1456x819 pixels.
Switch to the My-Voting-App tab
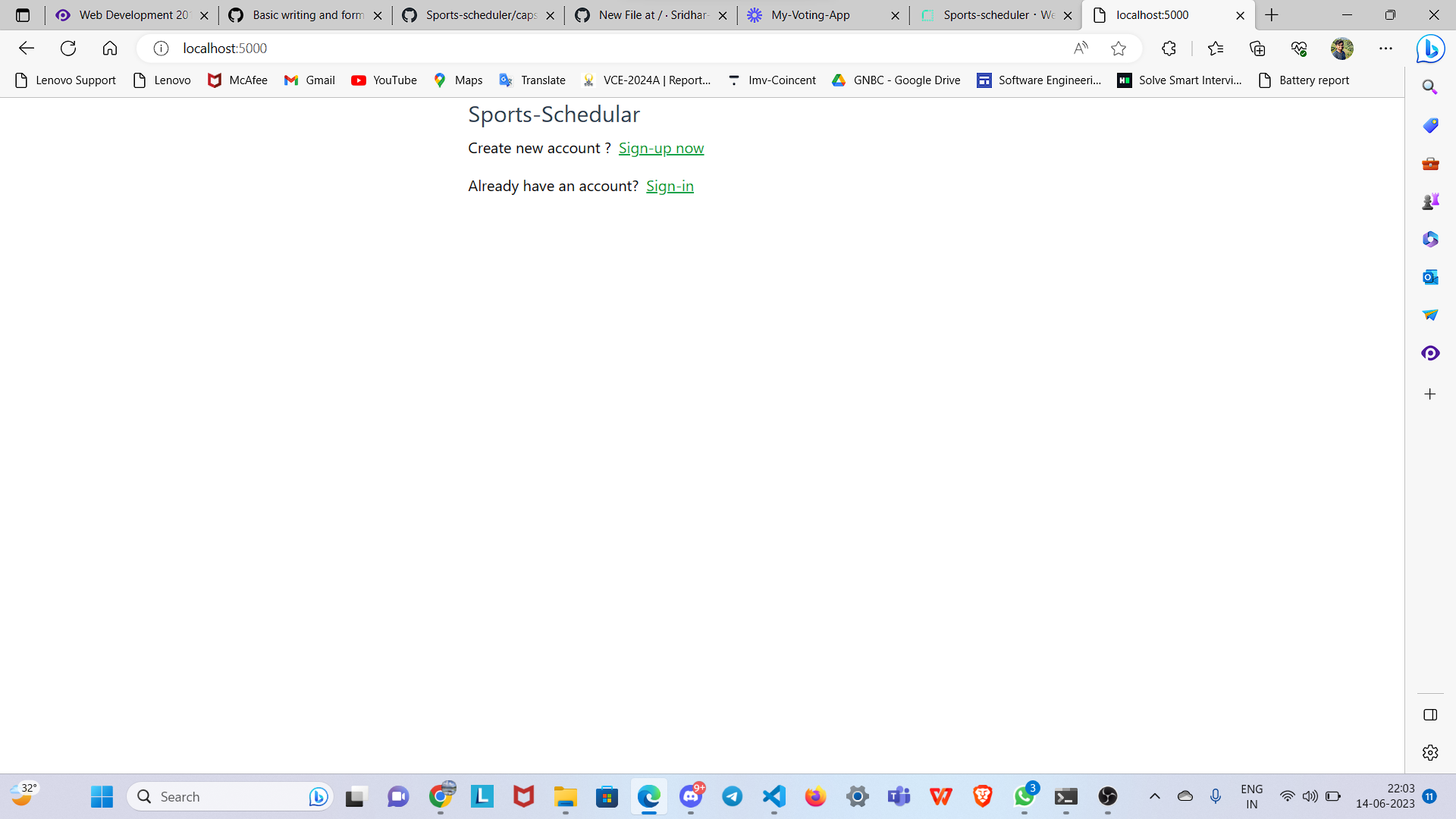point(811,14)
